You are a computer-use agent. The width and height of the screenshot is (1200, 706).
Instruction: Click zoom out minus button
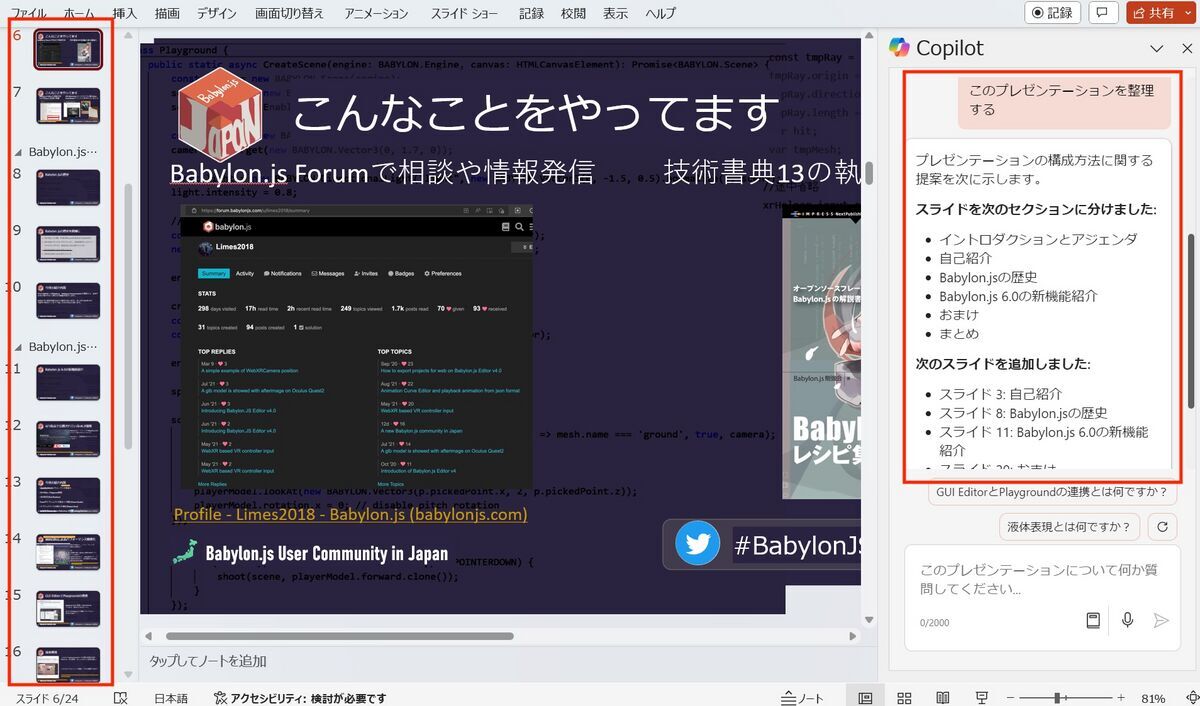(x=1012, y=698)
